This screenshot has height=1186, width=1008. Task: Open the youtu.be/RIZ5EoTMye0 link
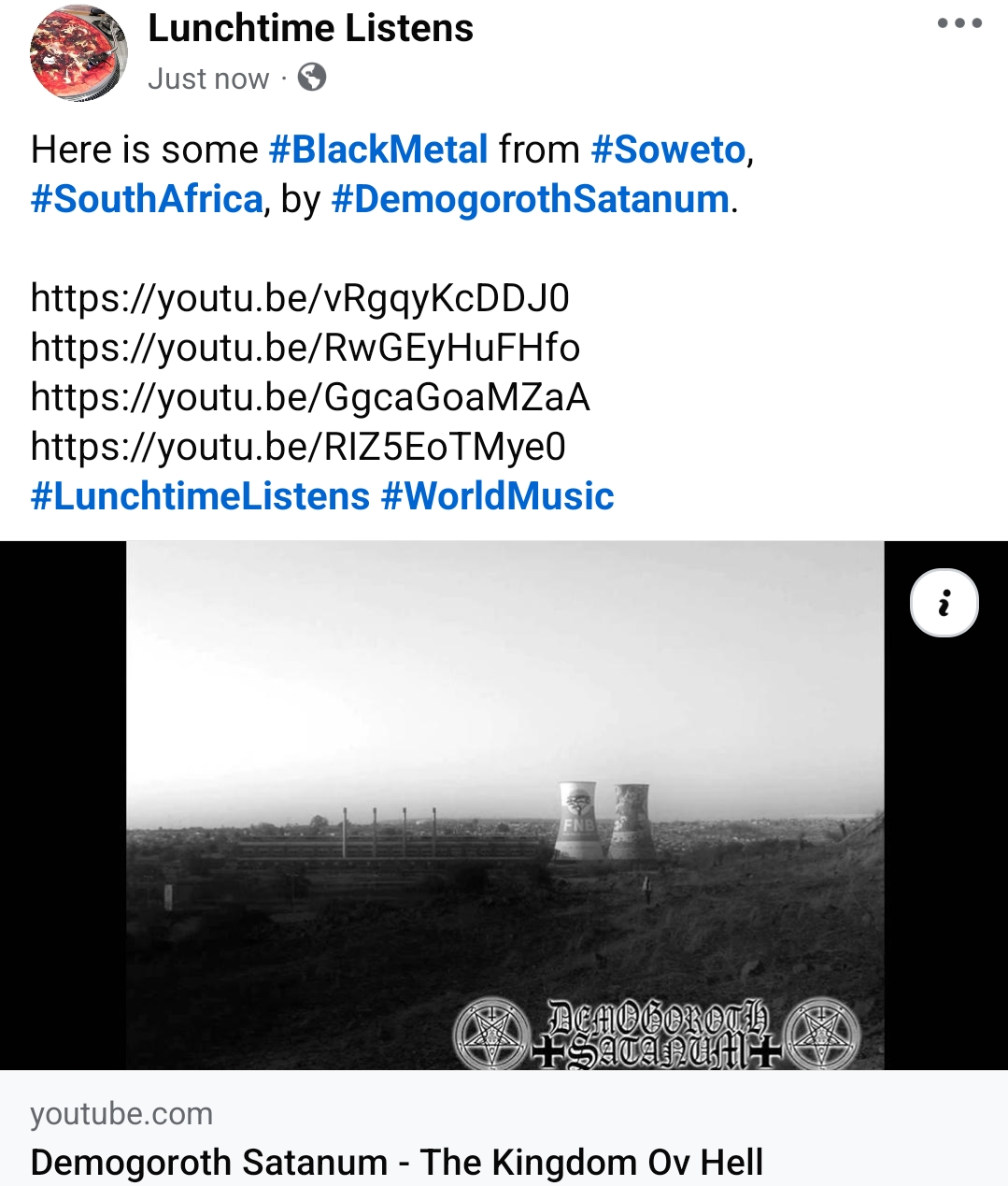click(298, 447)
